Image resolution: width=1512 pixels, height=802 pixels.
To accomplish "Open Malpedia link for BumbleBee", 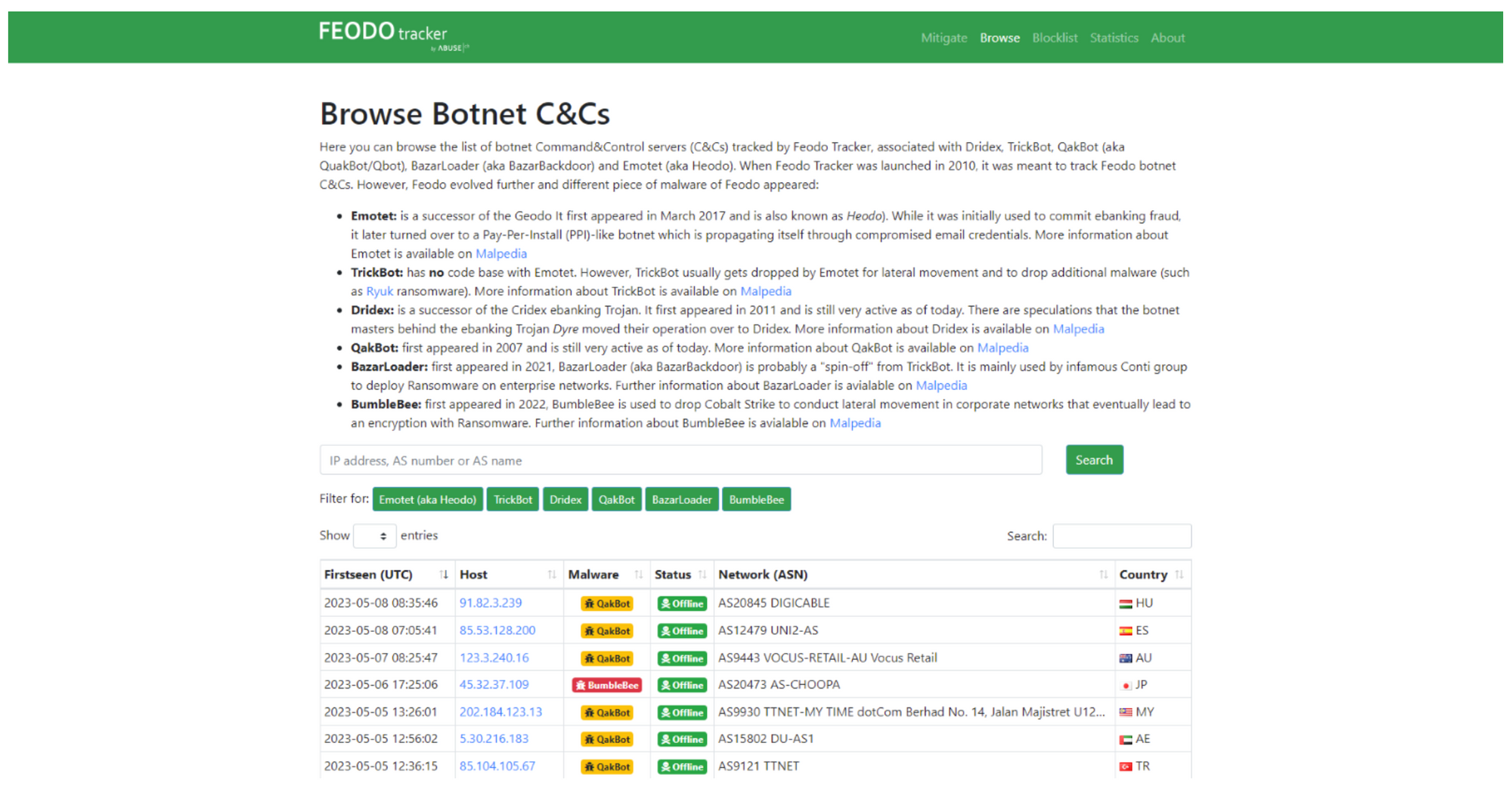I will pyautogui.click(x=855, y=423).
